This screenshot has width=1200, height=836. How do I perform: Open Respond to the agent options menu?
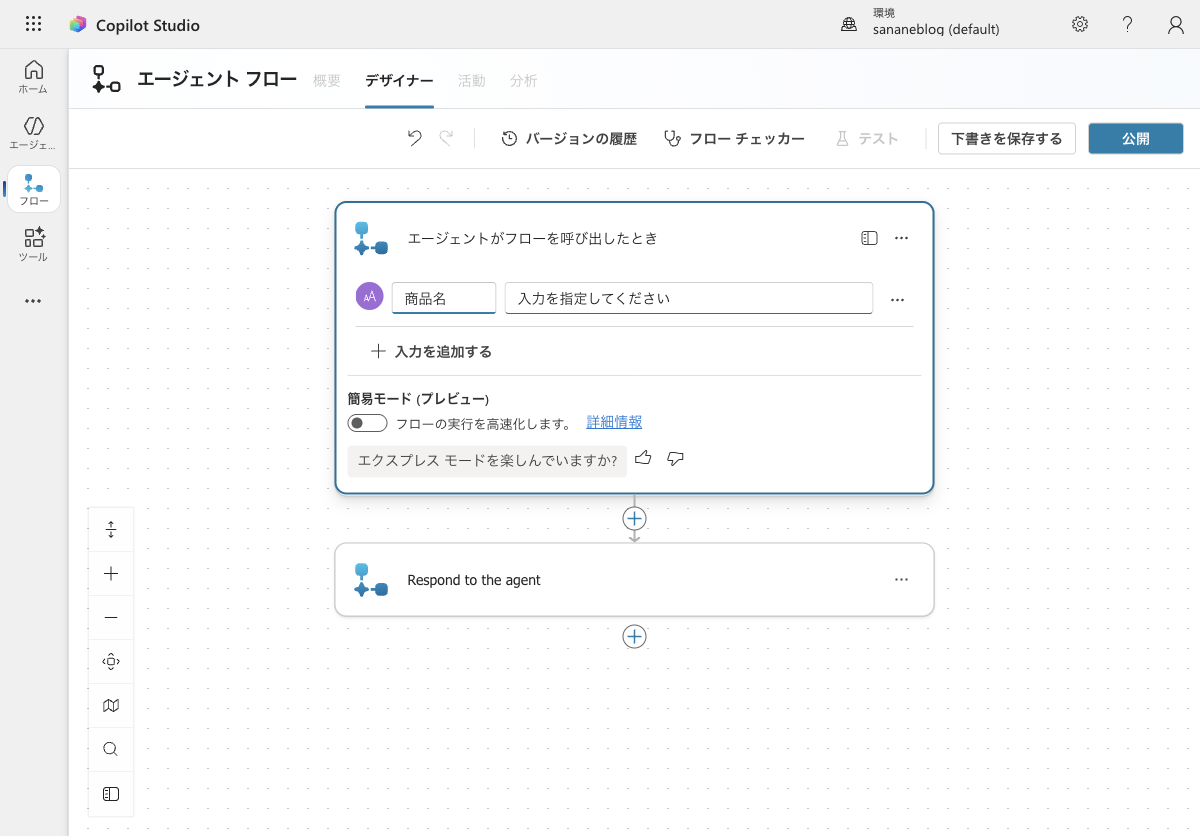click(901, 580)
